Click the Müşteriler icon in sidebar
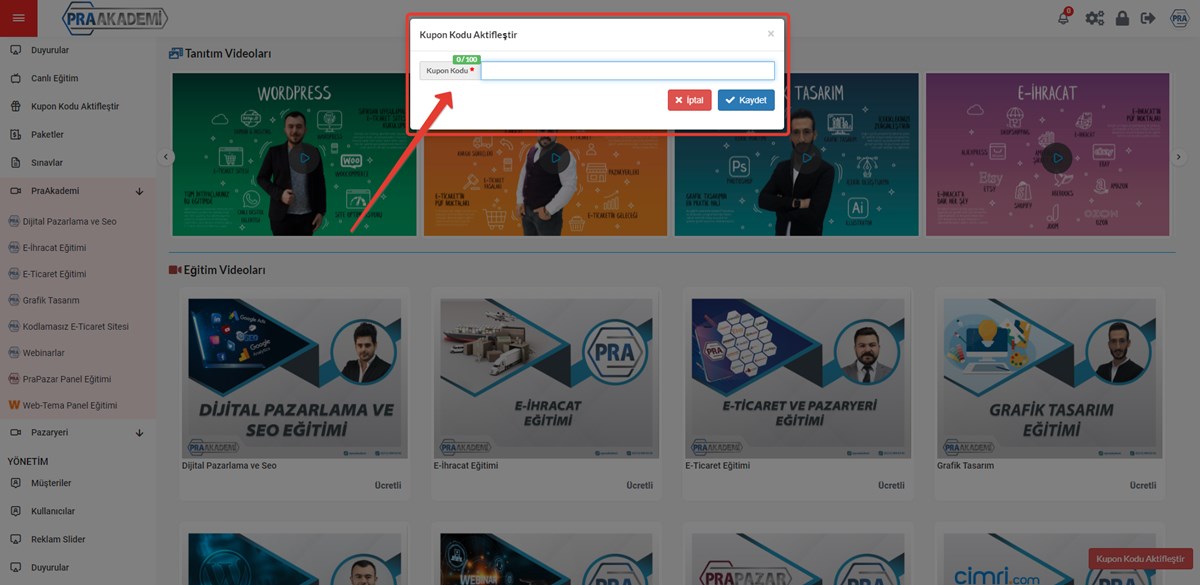 point(15,483)
